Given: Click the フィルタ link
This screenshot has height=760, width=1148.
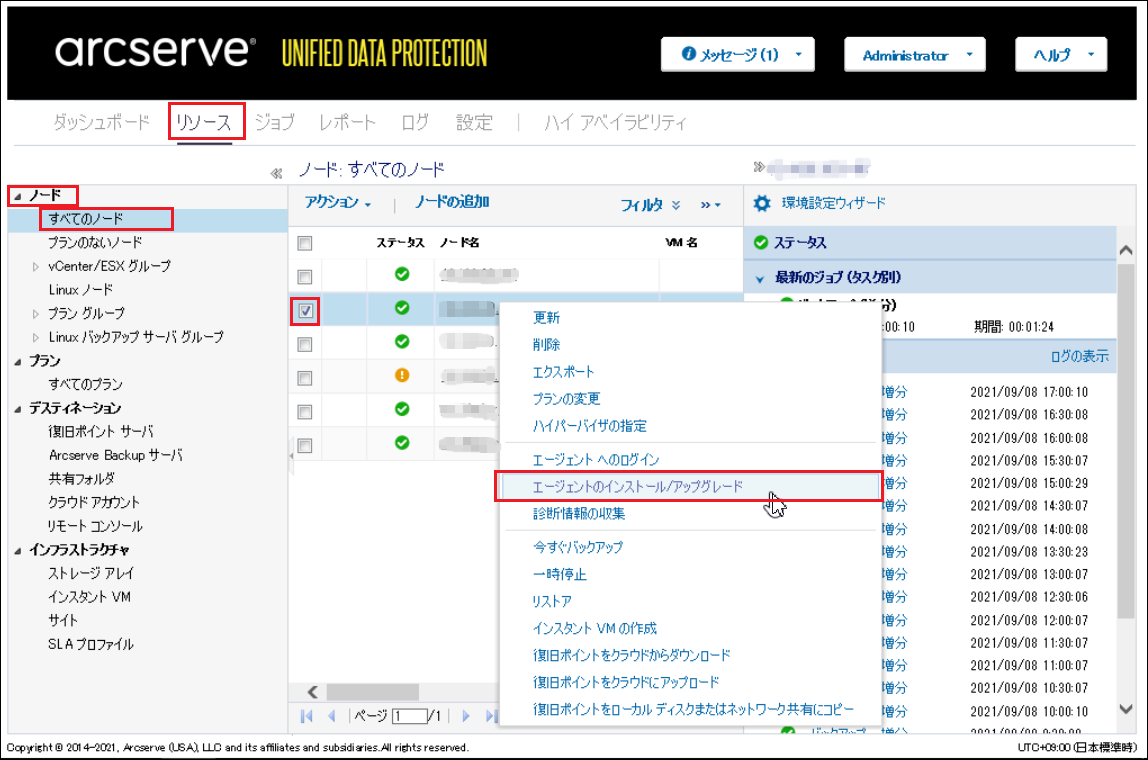Looking at the screenshot, I should coord(641,205).
